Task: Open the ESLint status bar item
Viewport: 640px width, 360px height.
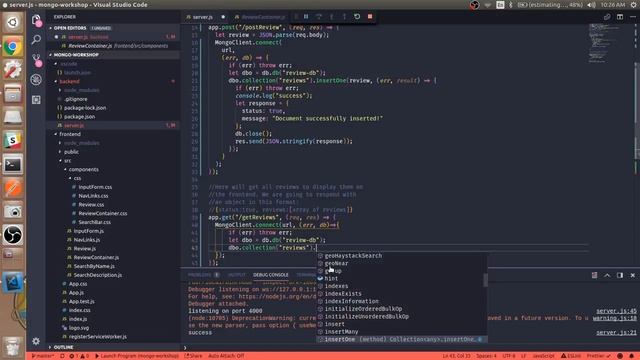Action: click(571, 356)
